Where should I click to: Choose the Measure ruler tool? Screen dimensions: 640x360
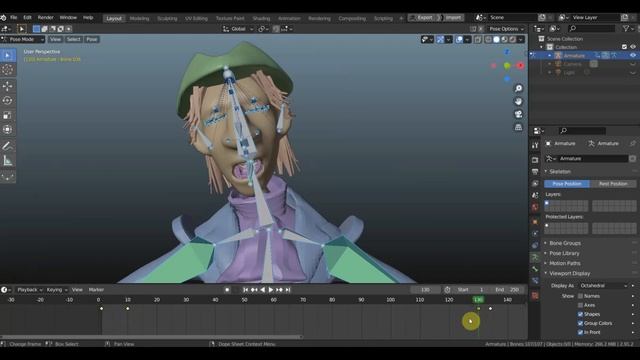(8, 160)
